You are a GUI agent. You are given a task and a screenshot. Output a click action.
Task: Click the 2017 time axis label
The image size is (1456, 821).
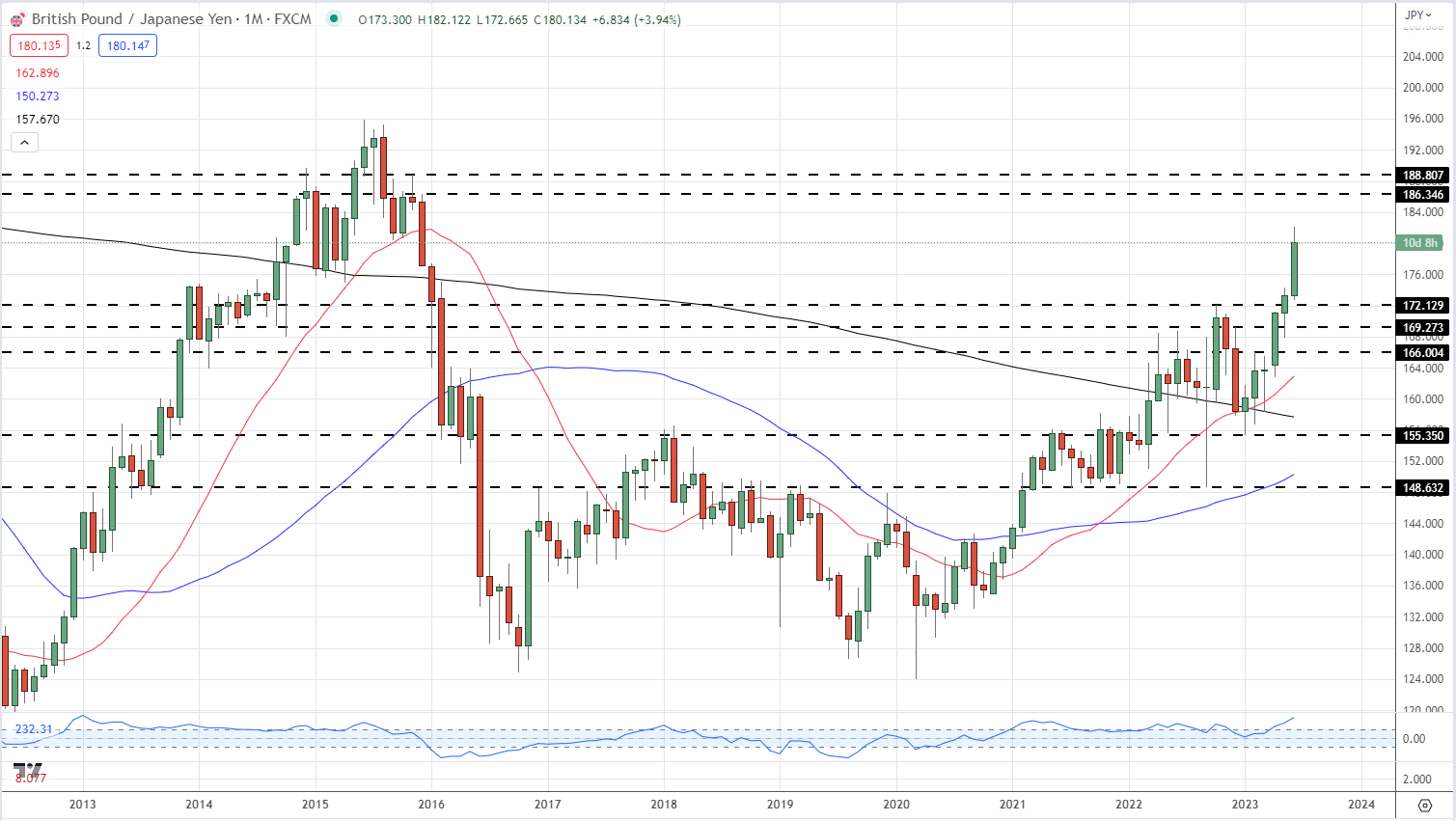coord(547,805)
